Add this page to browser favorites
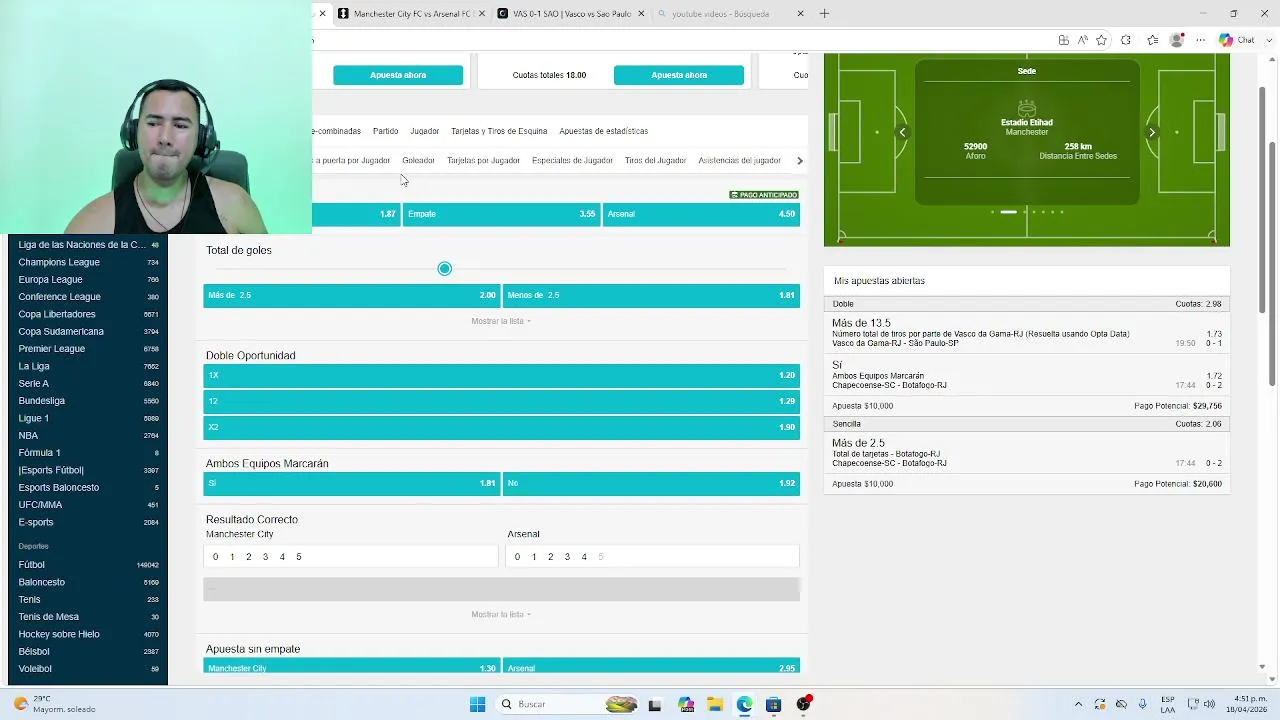 pos(1101,40)
